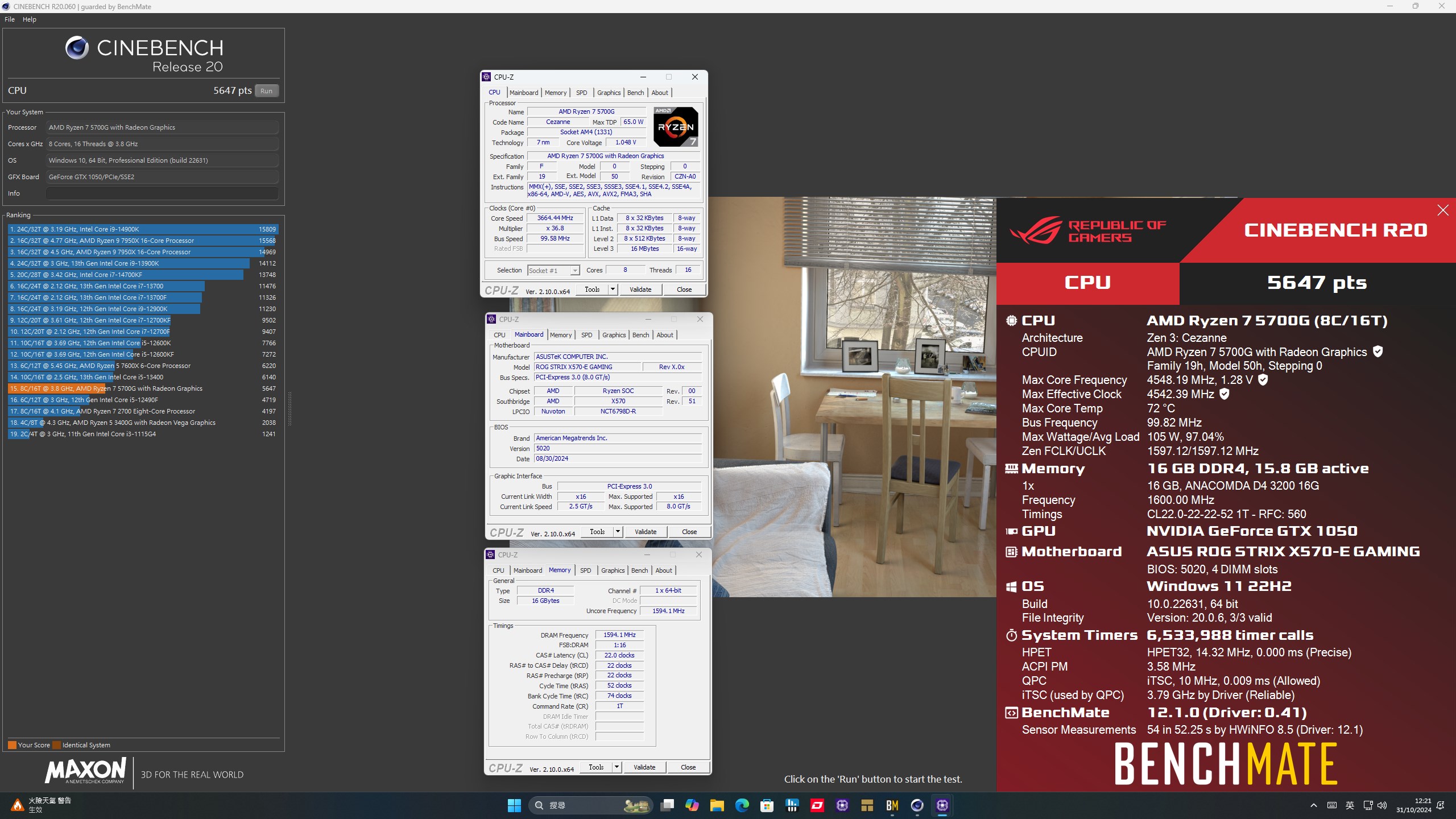Show hidden tray icons chevron
This screenshot has height=819, width=1456.
tap(1314, 805)
